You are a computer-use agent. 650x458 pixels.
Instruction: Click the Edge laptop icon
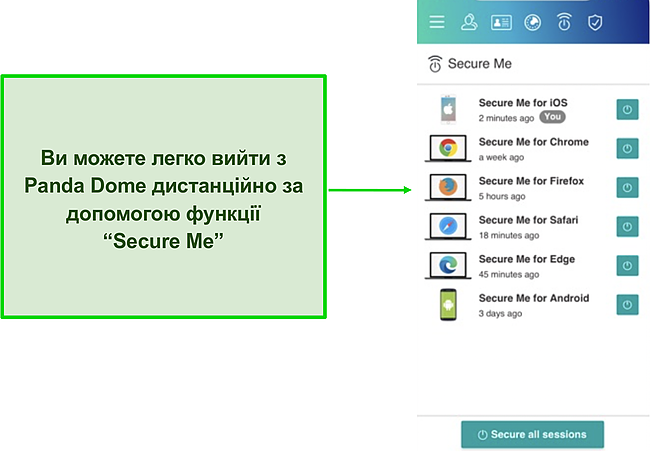[x=448, y=265]
